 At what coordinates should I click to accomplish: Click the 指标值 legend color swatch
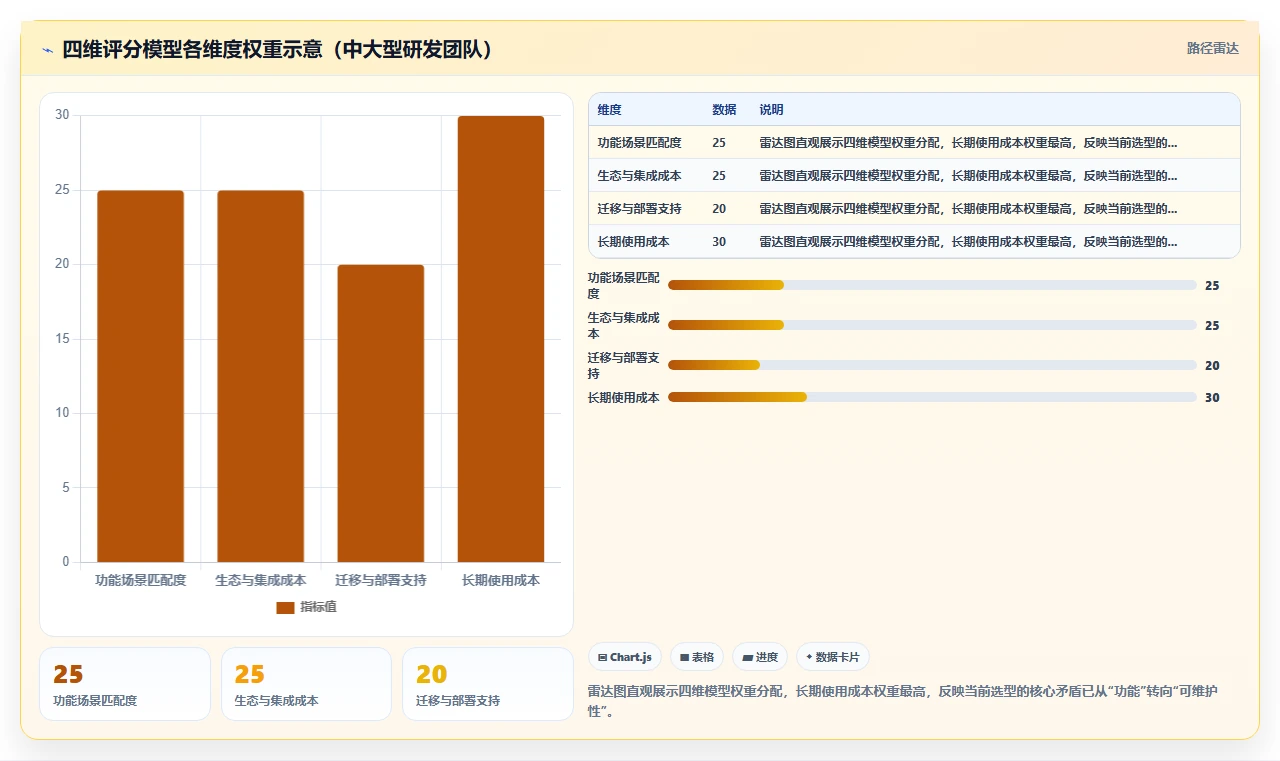click(285, 607)
